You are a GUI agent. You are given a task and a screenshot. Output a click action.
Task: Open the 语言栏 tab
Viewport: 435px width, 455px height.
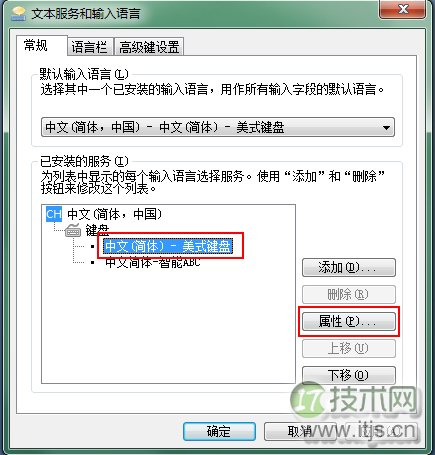coord(89,47)
